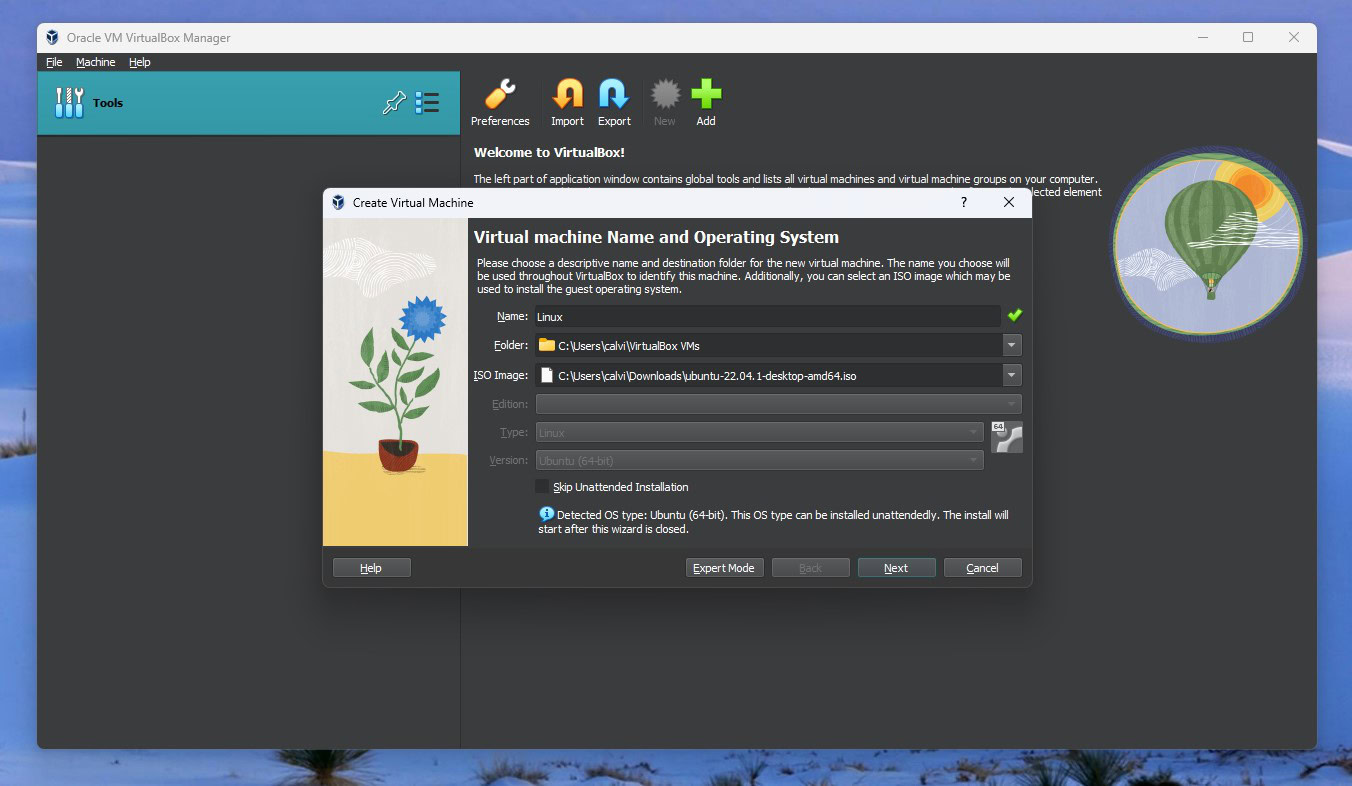Click the Folder path text field
This screenshot has height=786, width=1352.
(x=769, y=345)
